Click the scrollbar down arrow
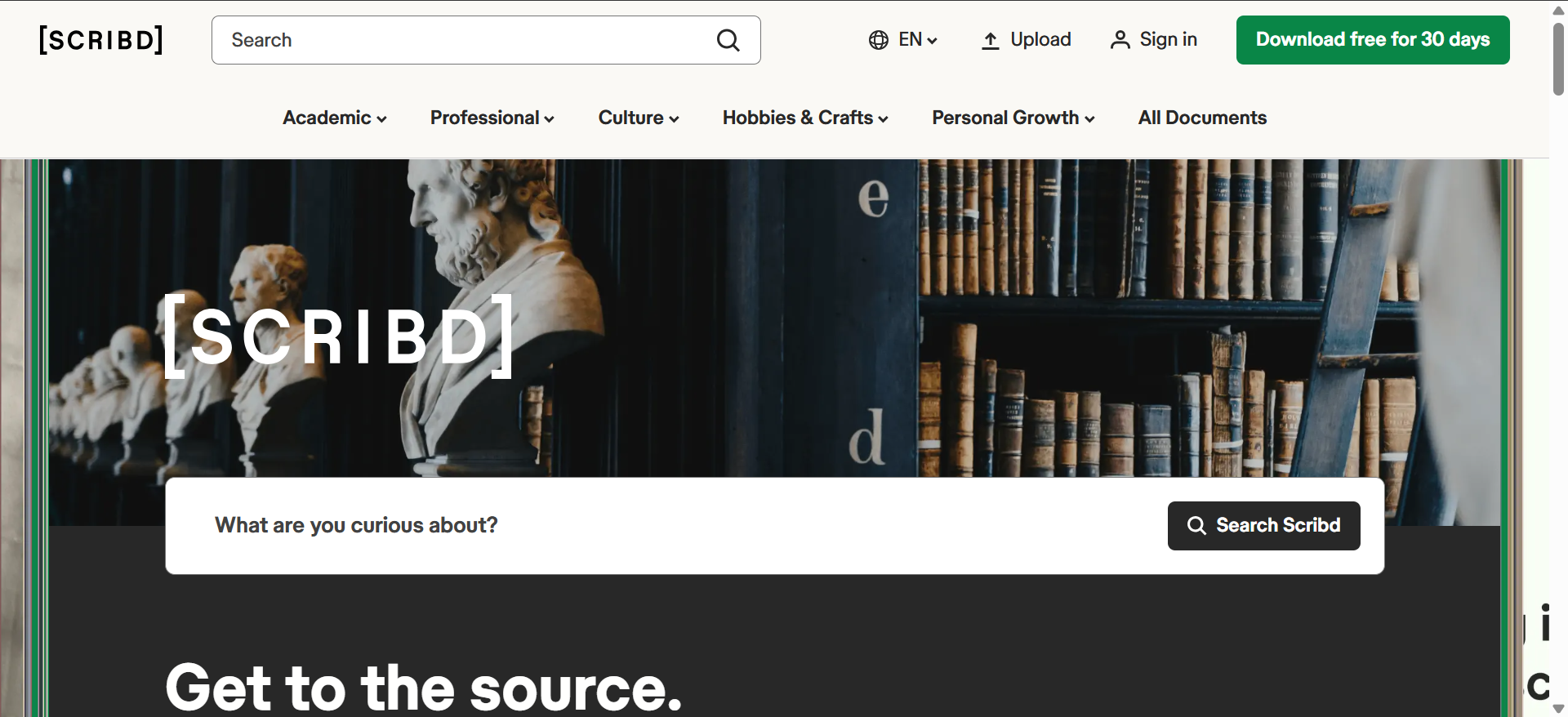Viewport: 1568px width, 717px height. click(x=1558, y=708)
